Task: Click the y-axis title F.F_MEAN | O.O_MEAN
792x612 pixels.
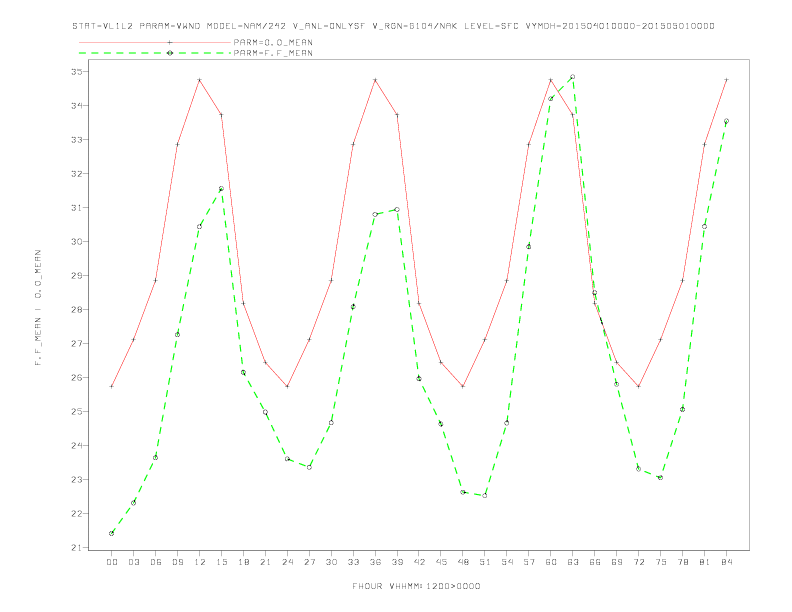Action: coord(38,308)
